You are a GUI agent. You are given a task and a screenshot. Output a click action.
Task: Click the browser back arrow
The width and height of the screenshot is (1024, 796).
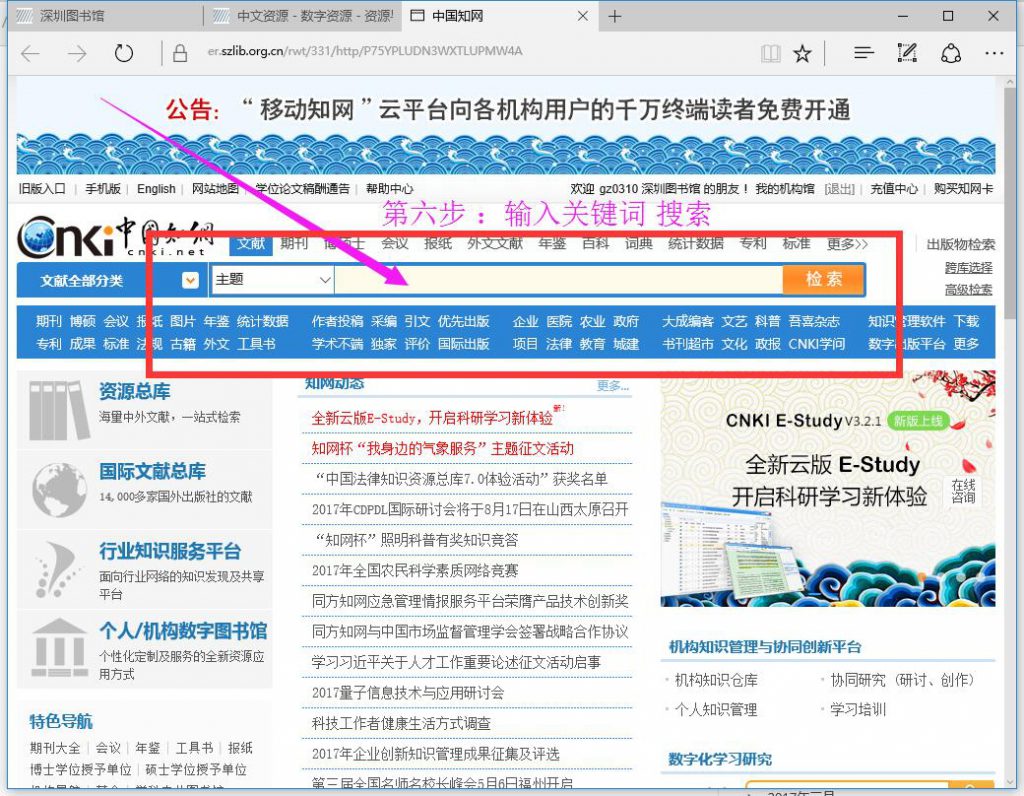[x=31, y=53]
